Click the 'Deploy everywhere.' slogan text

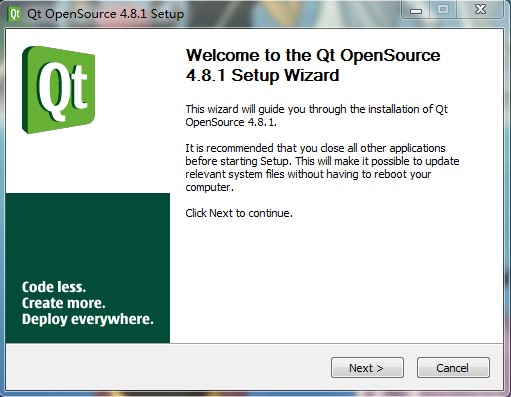pos(88,319)
